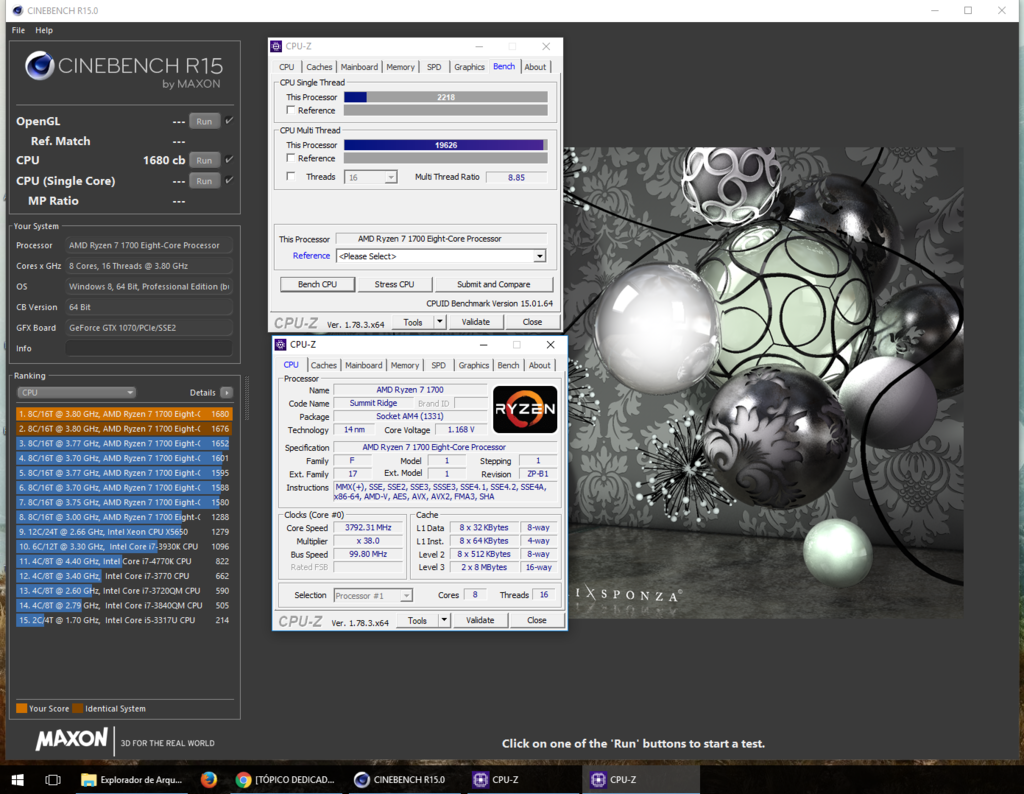Enable the Threads checkbox in Bench tab
1024x794 pixels.
coord(291,177)
